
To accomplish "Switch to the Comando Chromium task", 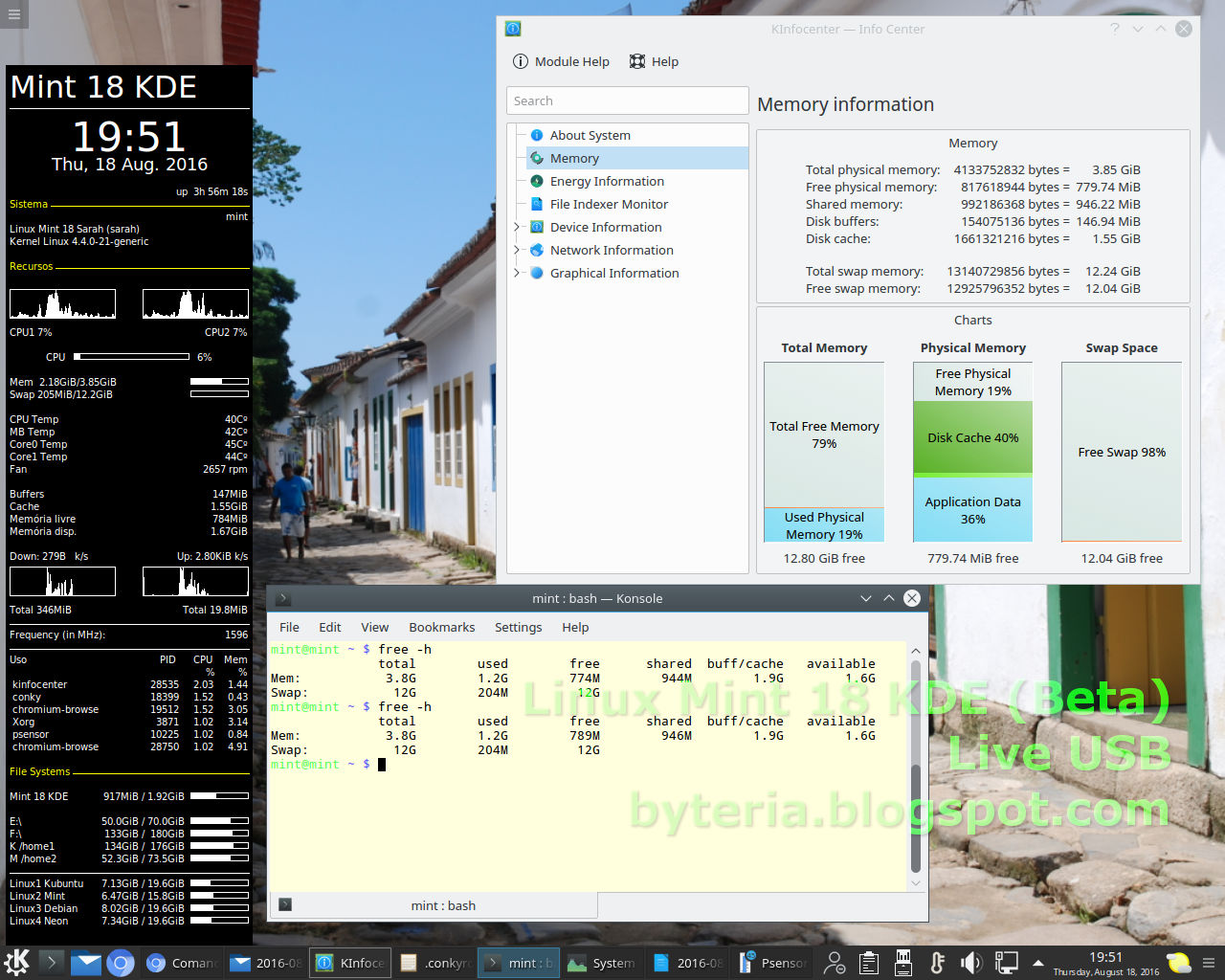I will tap(182, 963).
